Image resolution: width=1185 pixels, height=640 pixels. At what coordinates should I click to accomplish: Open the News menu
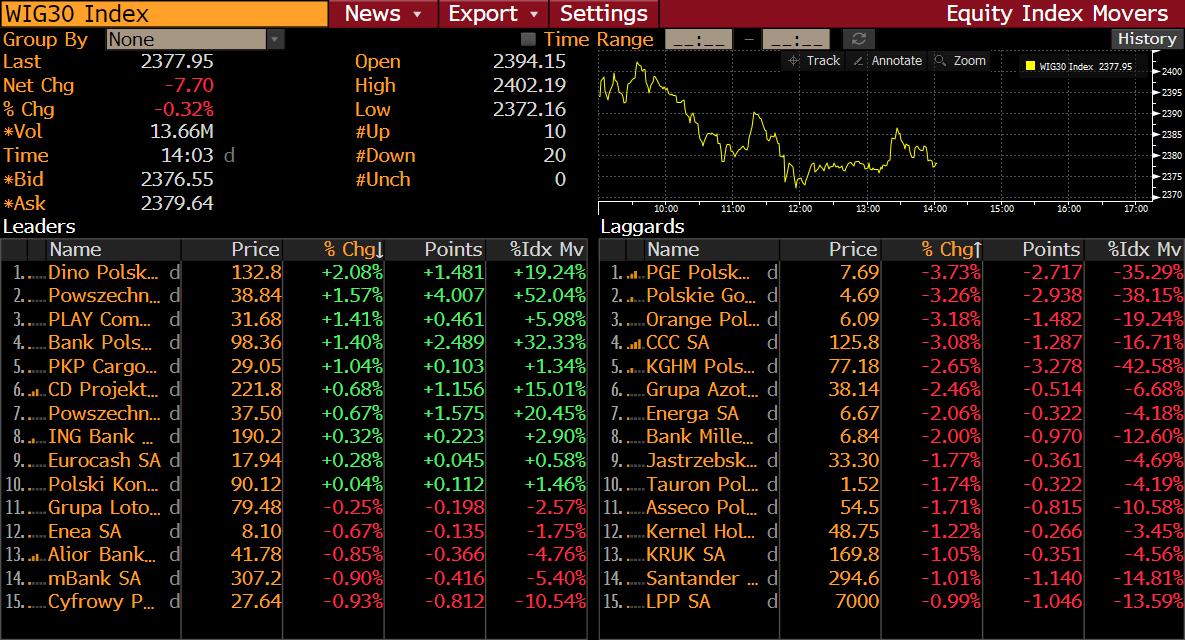point(383,14)
